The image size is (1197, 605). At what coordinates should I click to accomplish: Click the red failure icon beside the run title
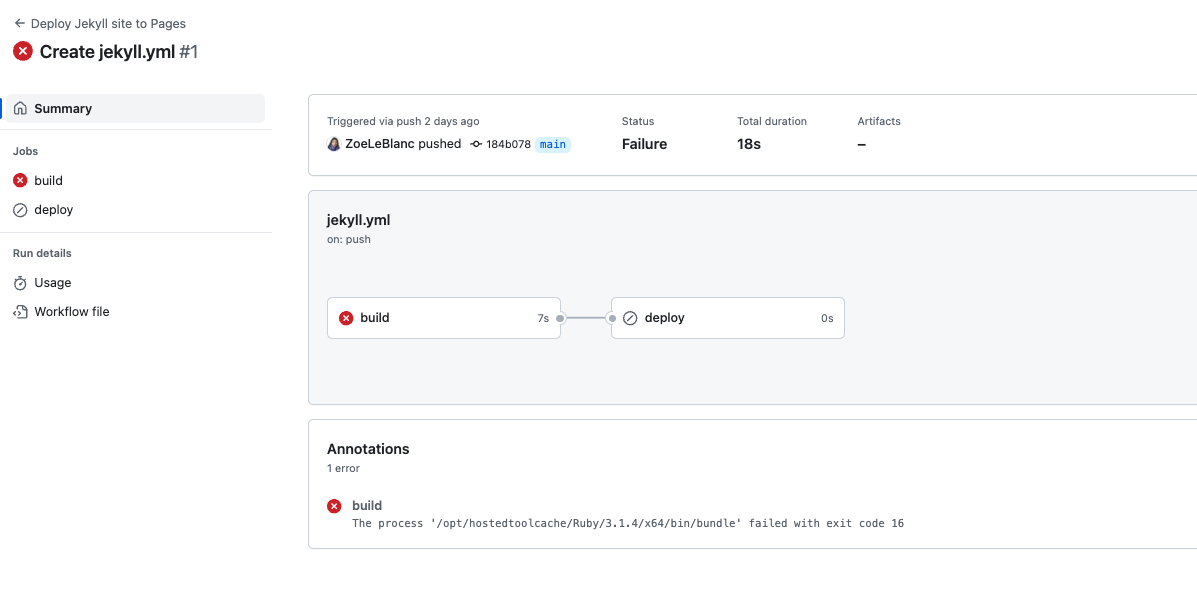click(23, 52)
